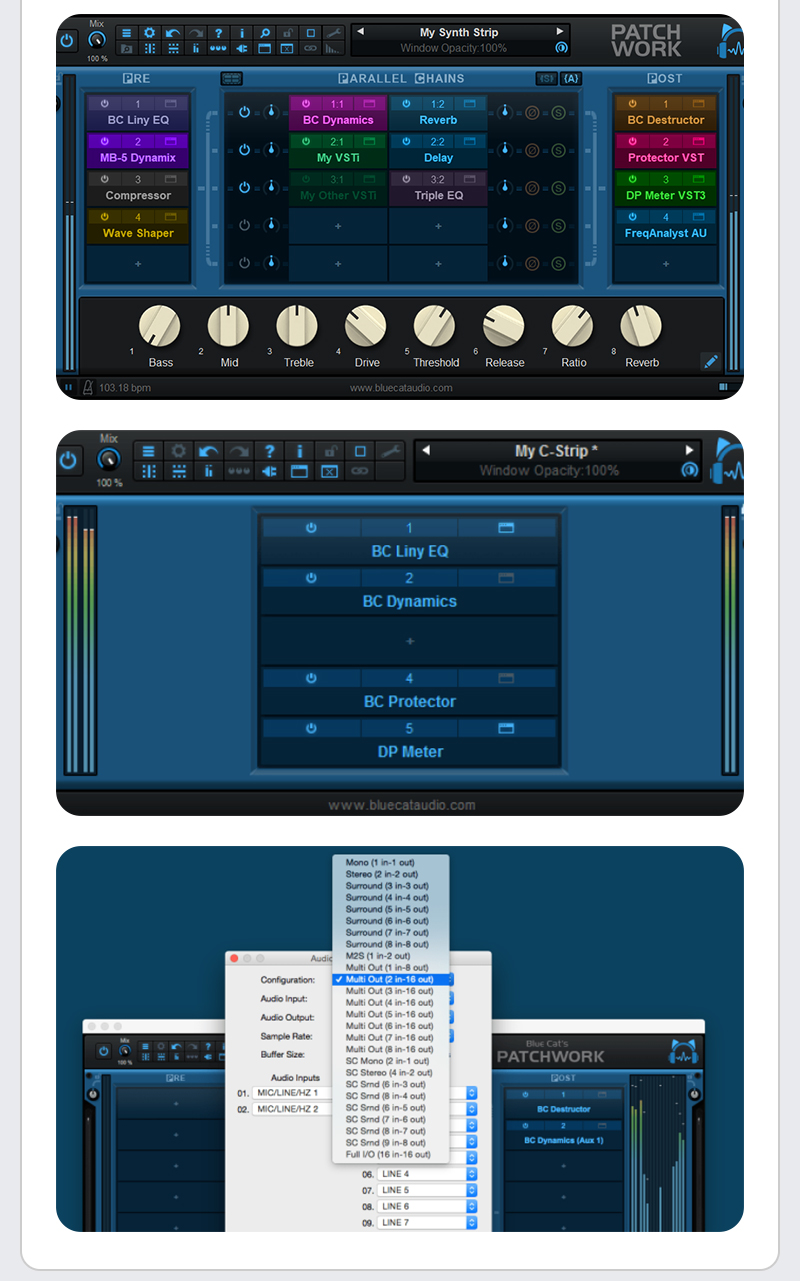Toggle main bypass power button in My Synth Strip

coord(67,40)
